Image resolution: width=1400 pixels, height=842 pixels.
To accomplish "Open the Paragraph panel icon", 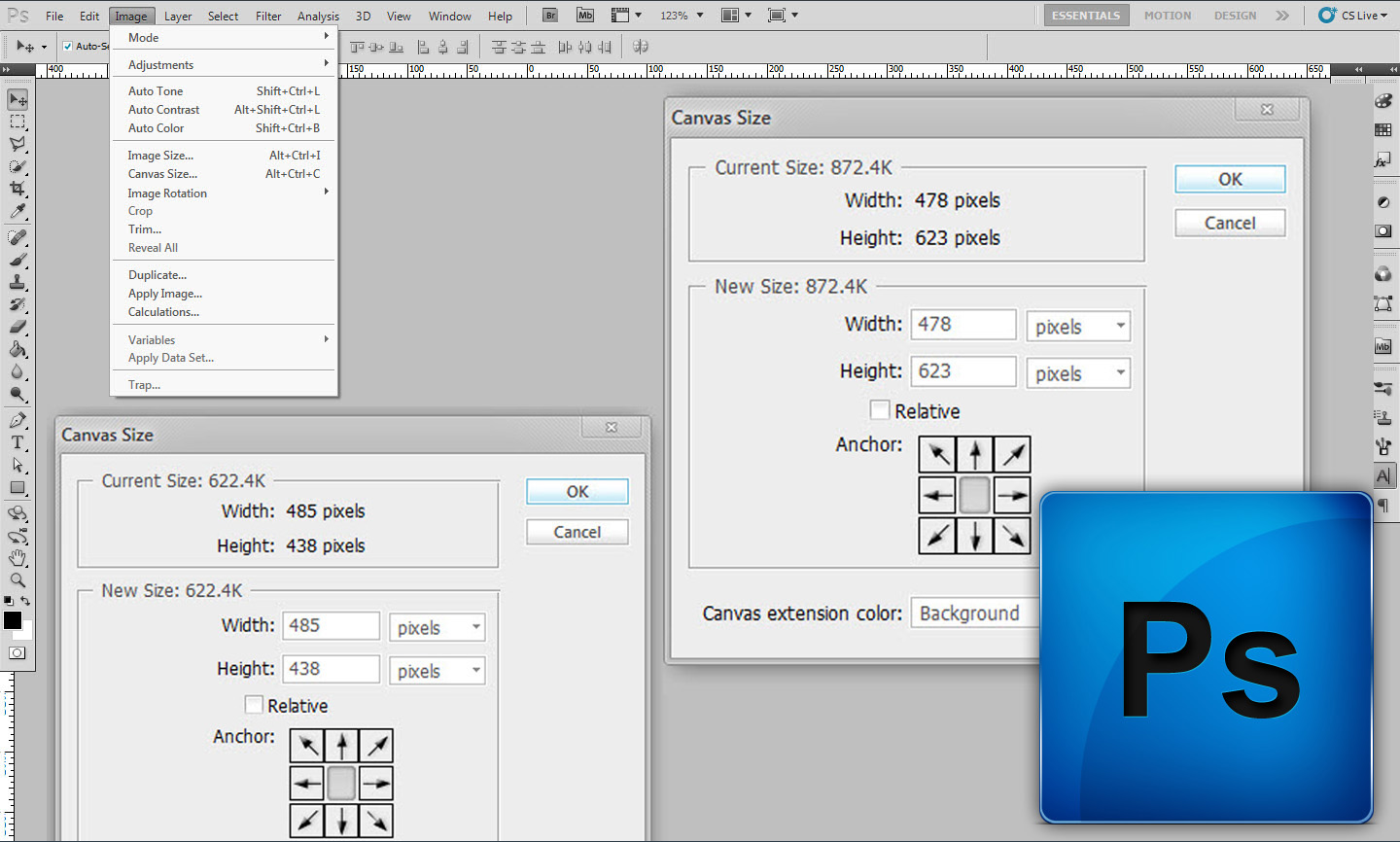I will [1383, 506].
